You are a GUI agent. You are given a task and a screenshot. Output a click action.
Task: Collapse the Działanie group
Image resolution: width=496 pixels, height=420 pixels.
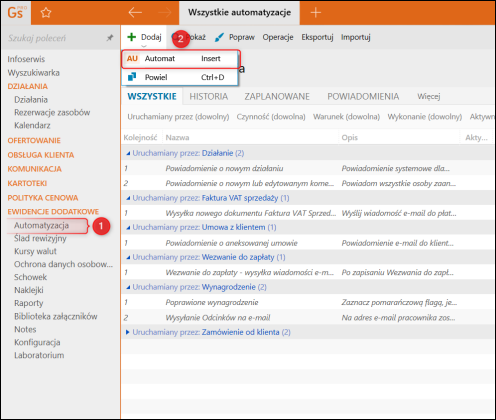tap(128, 153)
